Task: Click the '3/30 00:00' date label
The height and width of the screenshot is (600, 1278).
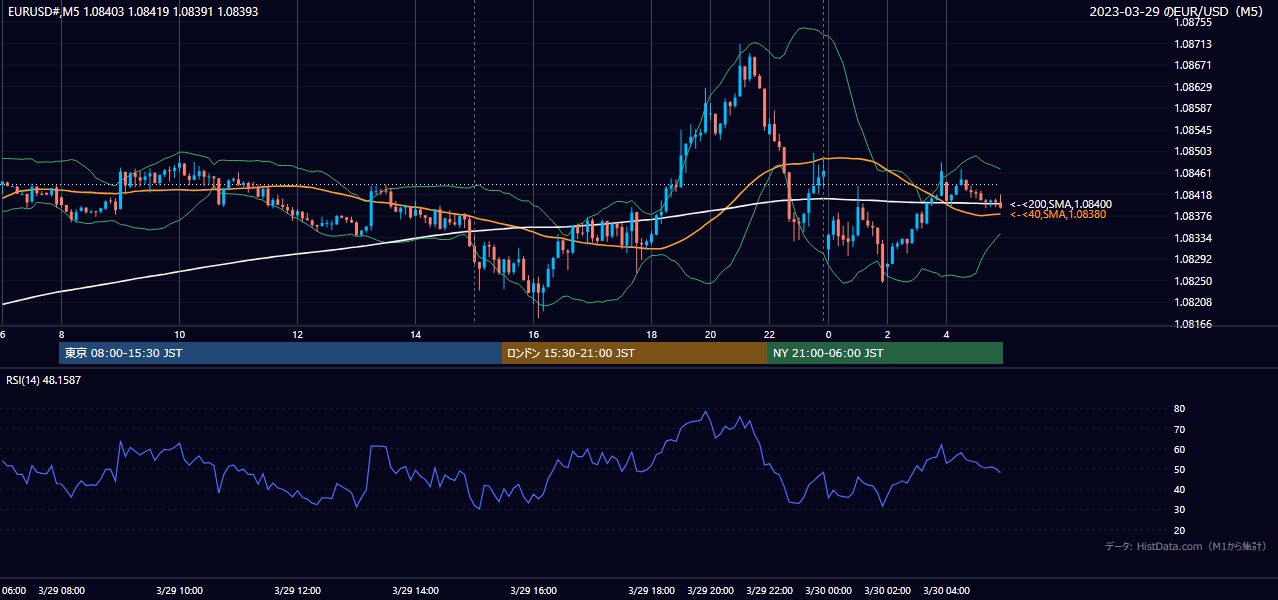Action: pyautogui.click(x=828, y=591)
